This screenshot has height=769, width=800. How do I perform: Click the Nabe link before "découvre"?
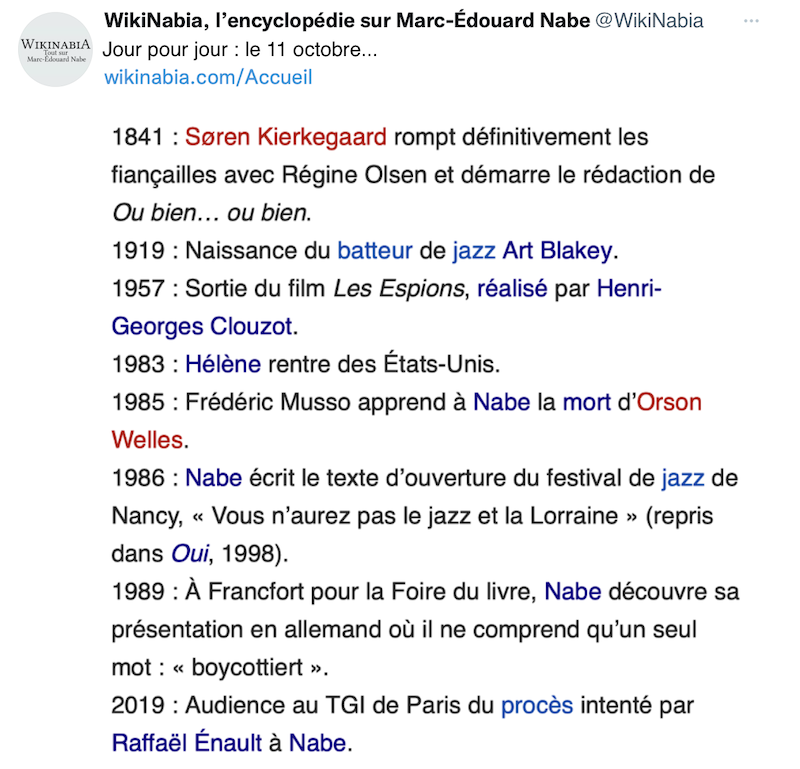pyautogui.click(x=572, y=591)
